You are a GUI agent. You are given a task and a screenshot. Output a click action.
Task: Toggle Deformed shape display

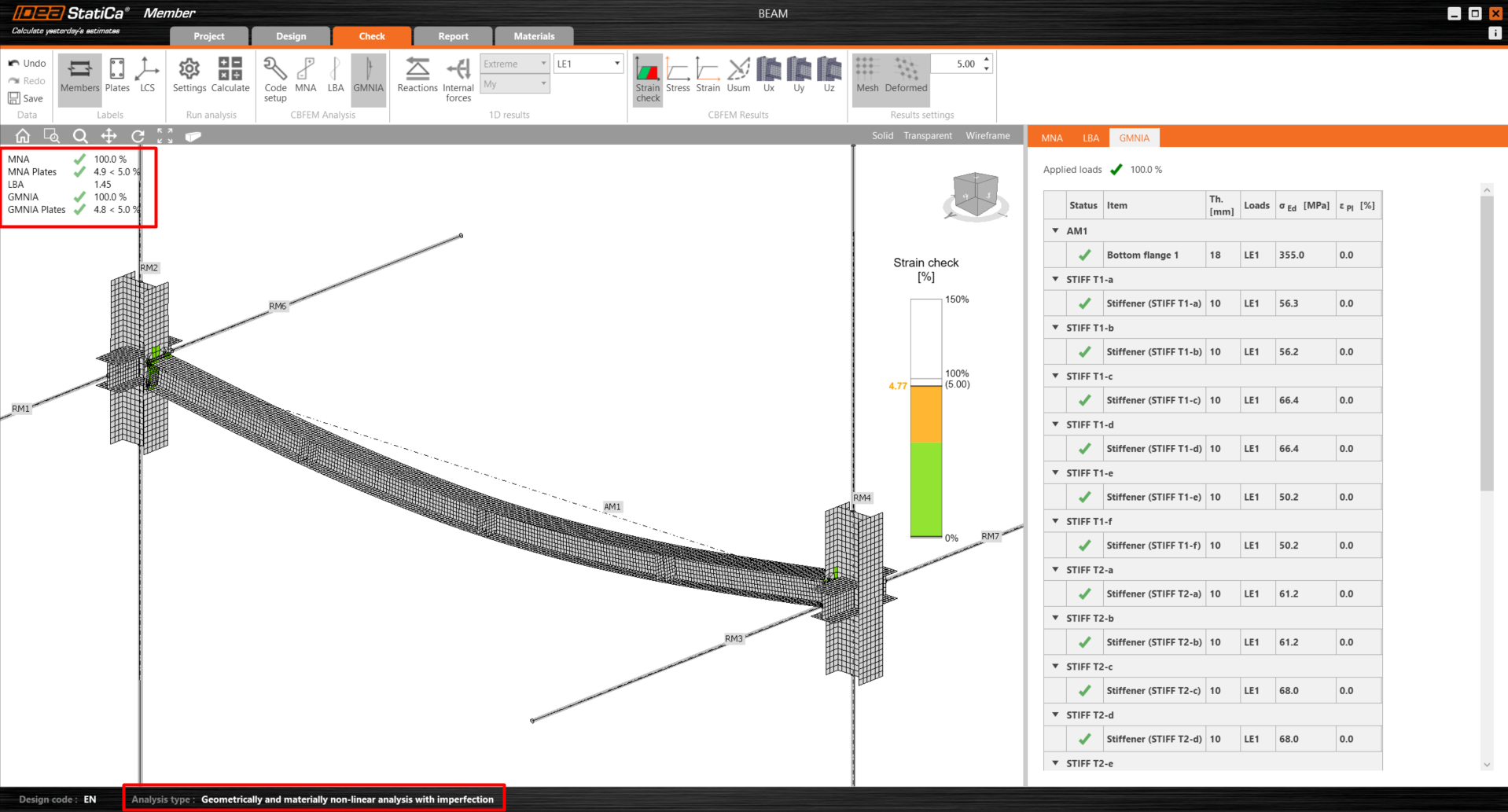(906, 75)
